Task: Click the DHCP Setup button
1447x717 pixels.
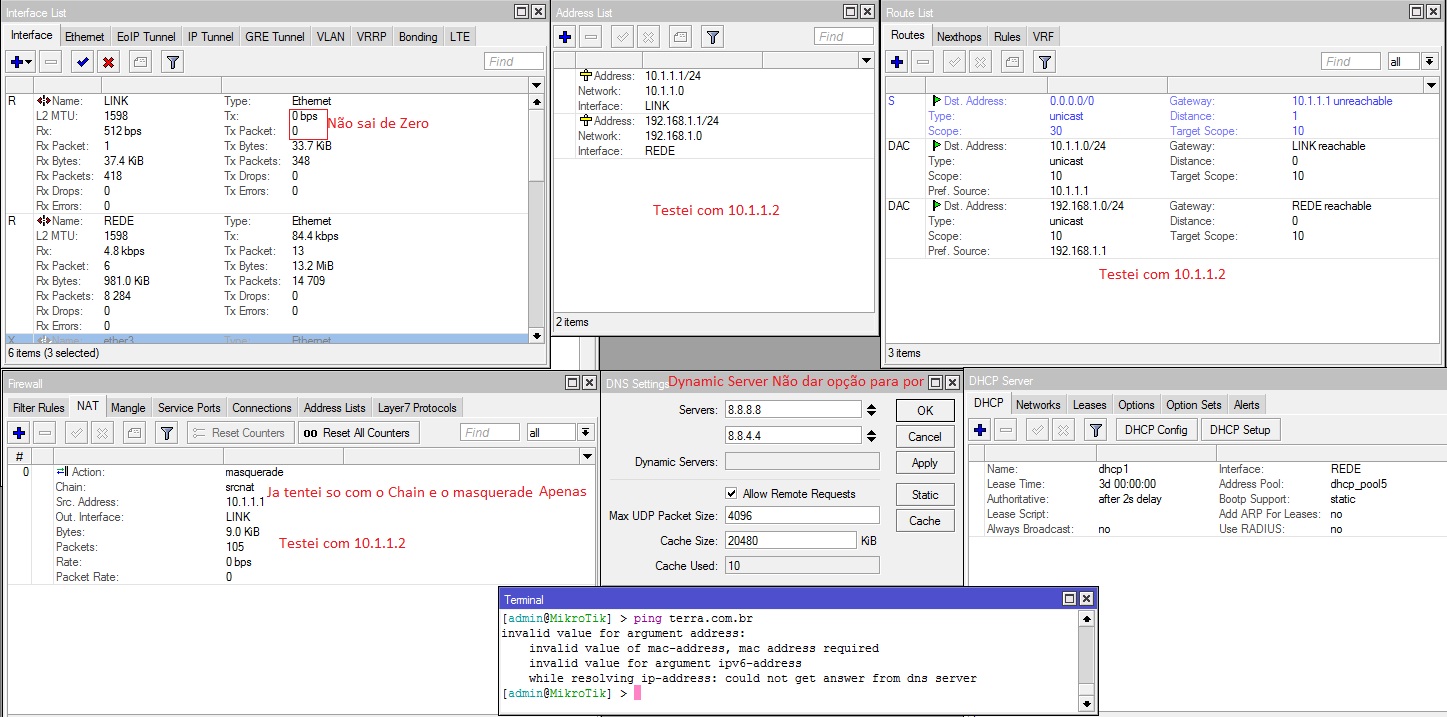Action: point(1239,430)
